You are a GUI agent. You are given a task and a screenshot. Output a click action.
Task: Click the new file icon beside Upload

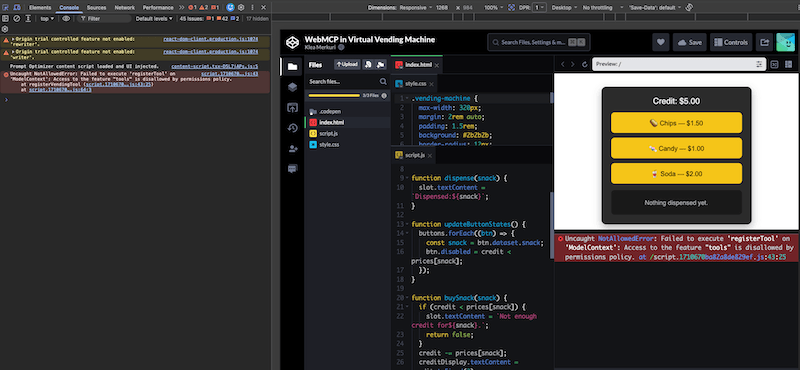tap(367, 65)
